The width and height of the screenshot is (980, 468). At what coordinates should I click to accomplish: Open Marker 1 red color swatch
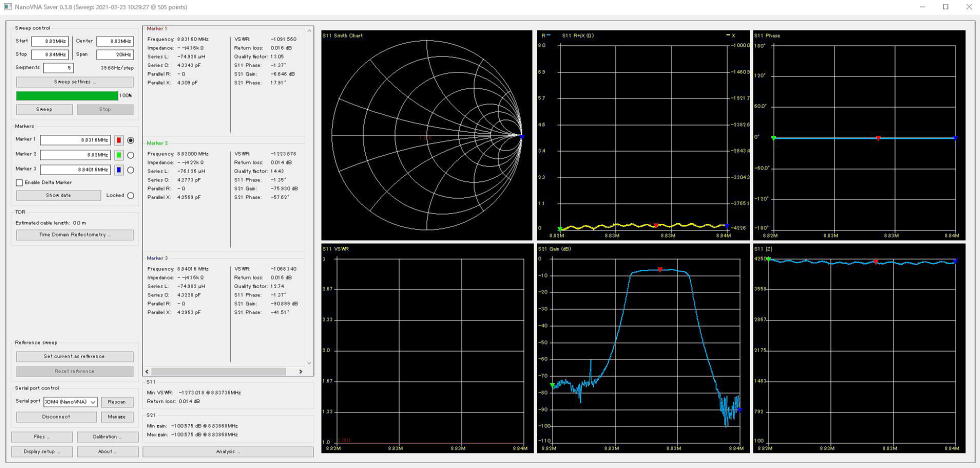tap(119, 140)
